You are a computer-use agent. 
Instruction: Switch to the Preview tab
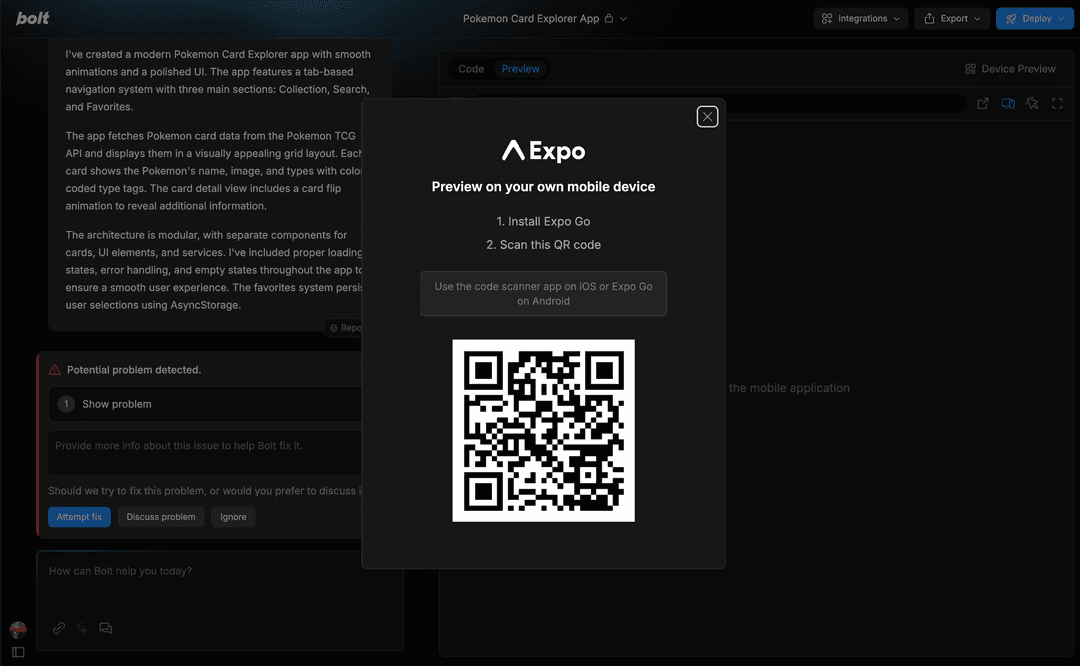520,69
